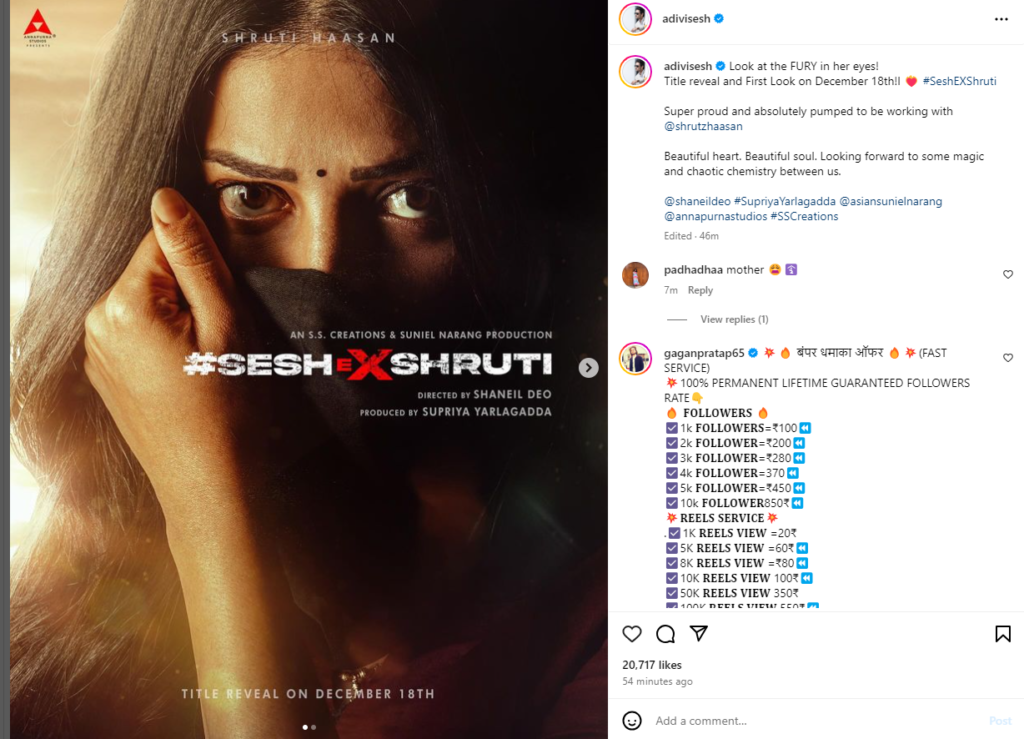
Task: Submit comment with the Post button
Action: [x=1000, y=721]
